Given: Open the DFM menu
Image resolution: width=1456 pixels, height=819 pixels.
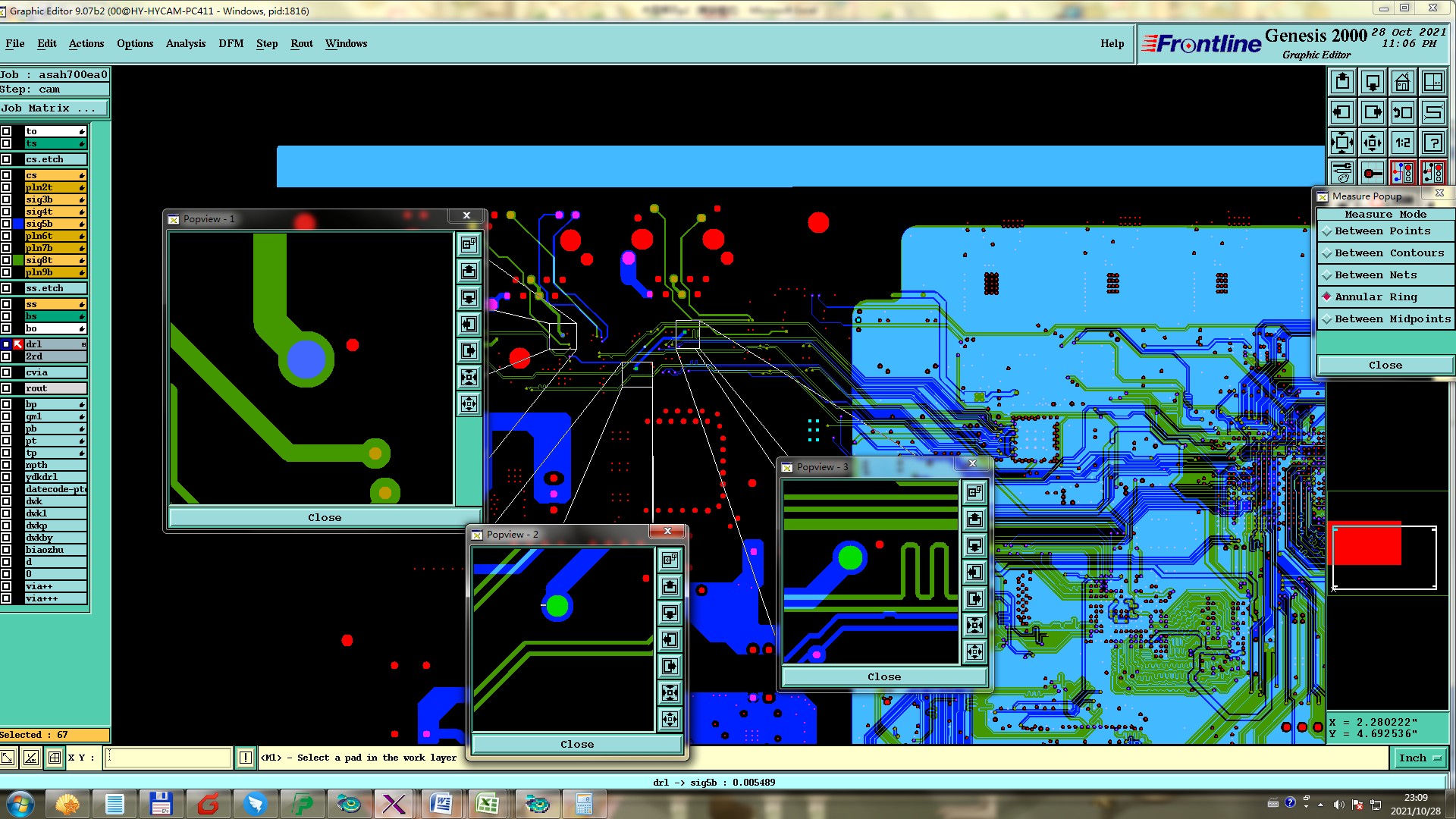Looking at the screenshot, I should pos(231,43).
